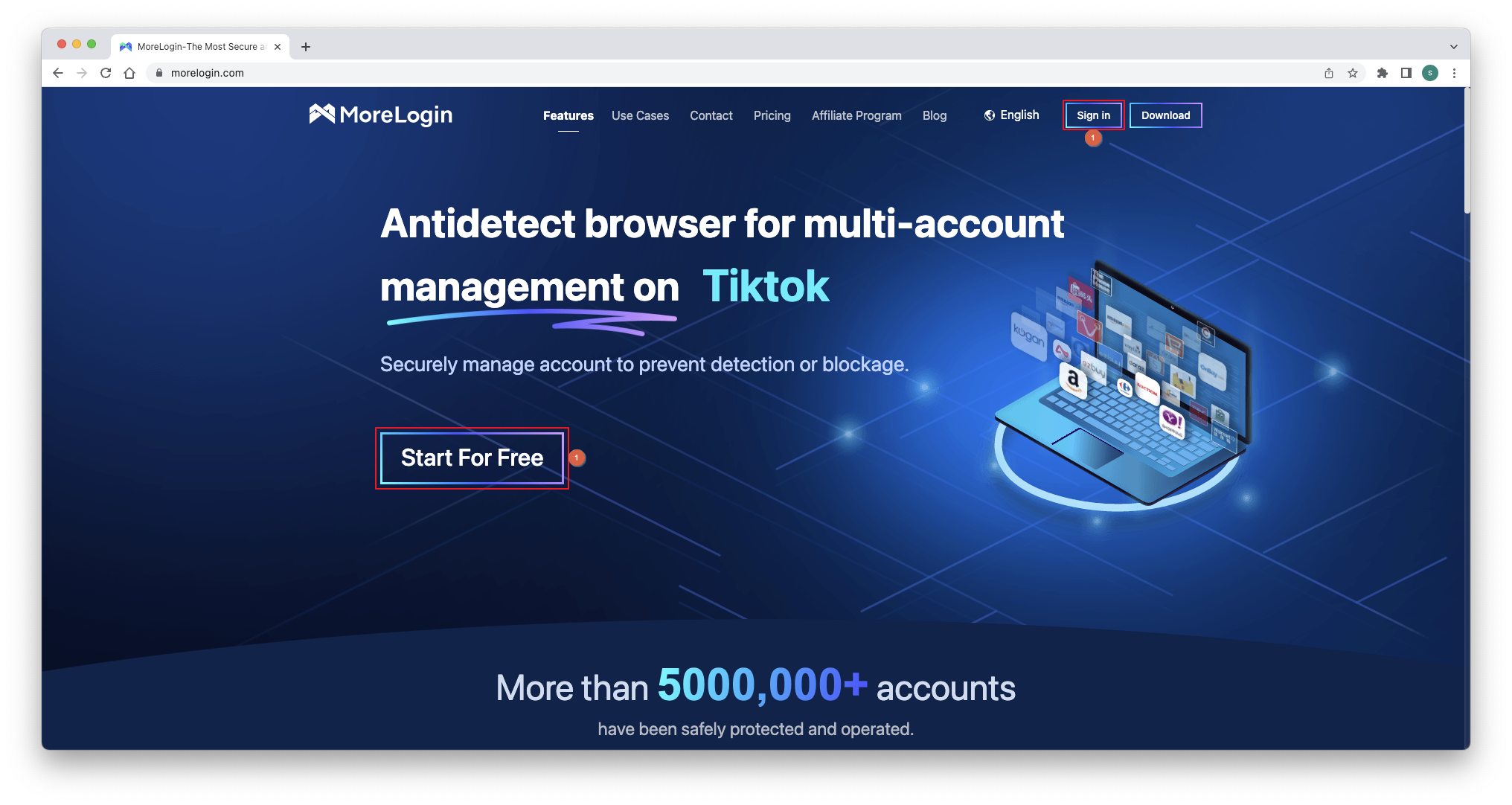Click the browser refresh icon
1512x805 pixels.
pos(103,73)
